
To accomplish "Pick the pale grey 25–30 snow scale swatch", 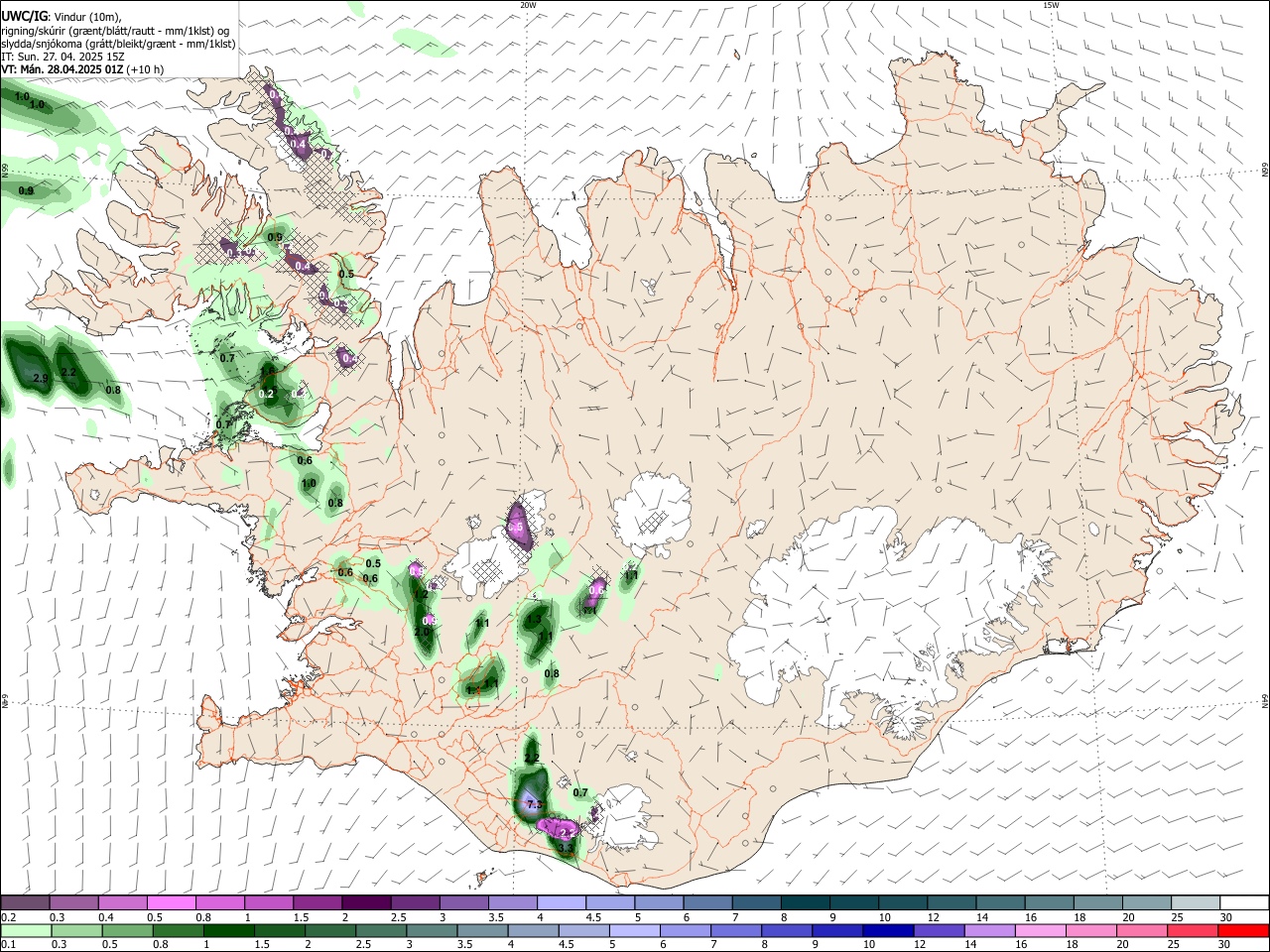I will [x=1196, y=902].
